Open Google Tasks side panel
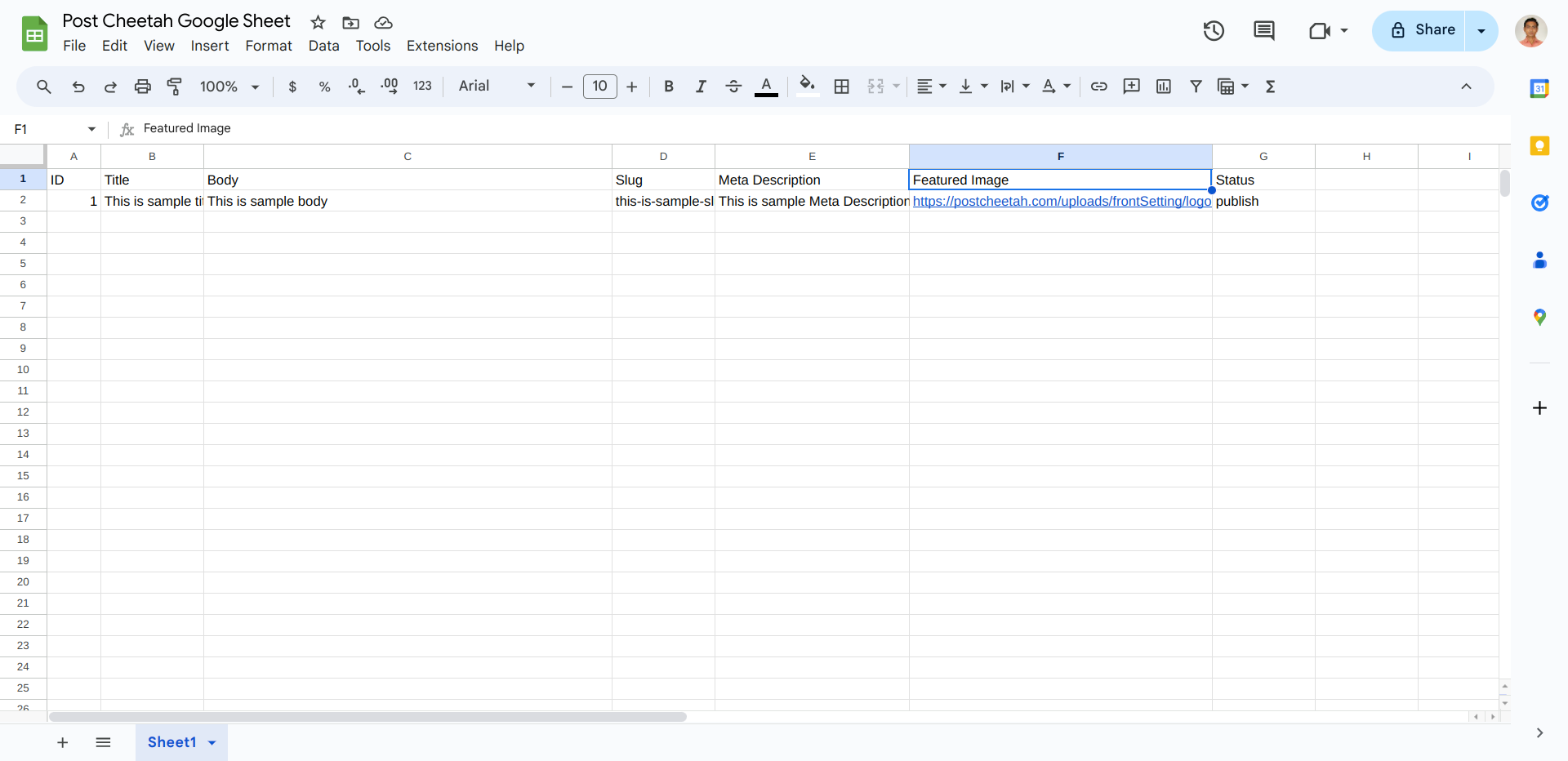Viewport: 1568px width, 761px height. pyautogui.click(x=1539, y=202)
